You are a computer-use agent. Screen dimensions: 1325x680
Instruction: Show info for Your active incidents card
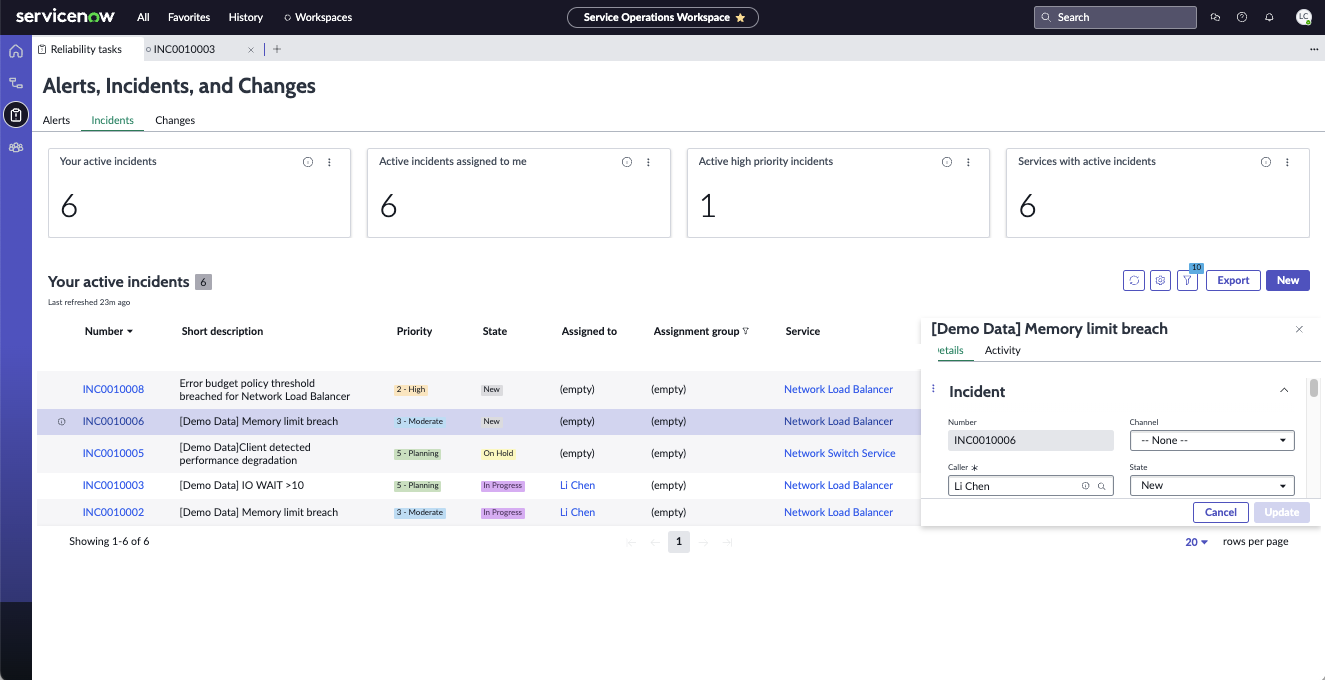308,162
